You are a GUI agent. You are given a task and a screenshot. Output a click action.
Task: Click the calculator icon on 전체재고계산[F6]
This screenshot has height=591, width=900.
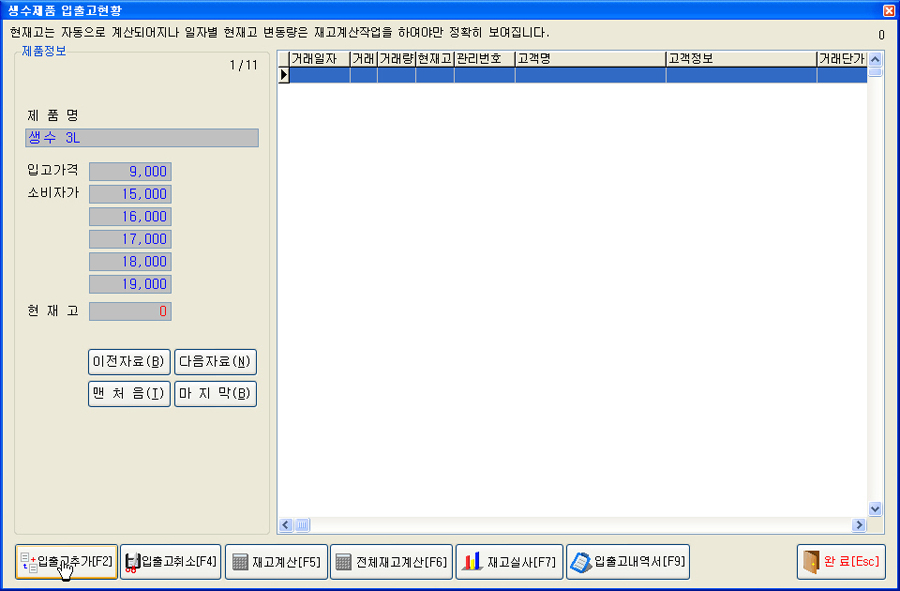click(x=343, y=562)
